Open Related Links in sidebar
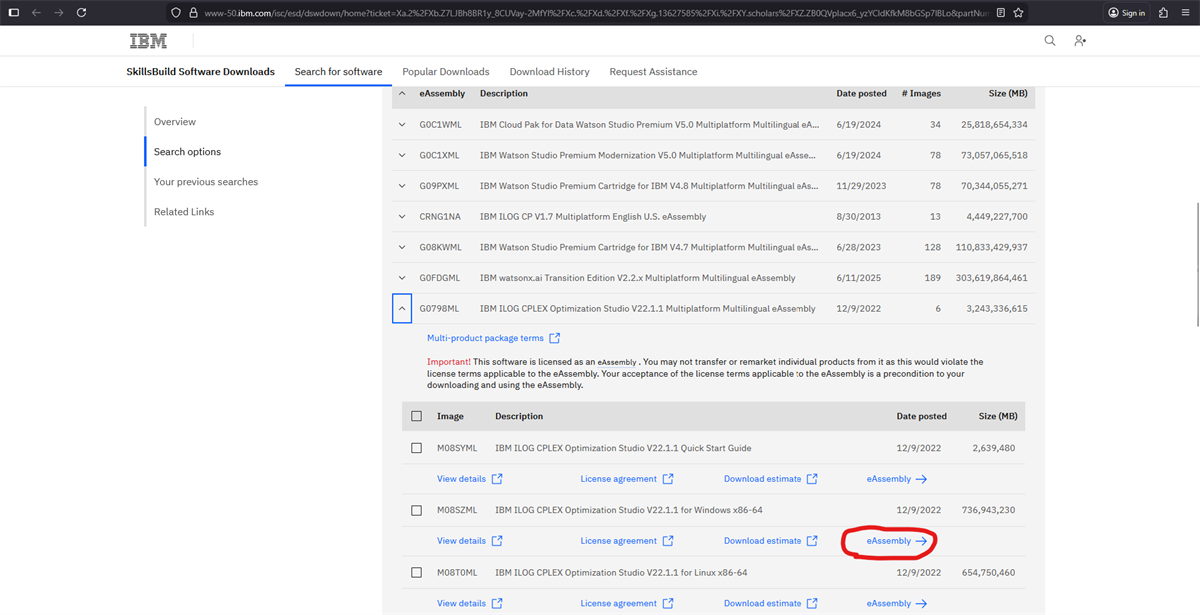 (x=184, y=212)
